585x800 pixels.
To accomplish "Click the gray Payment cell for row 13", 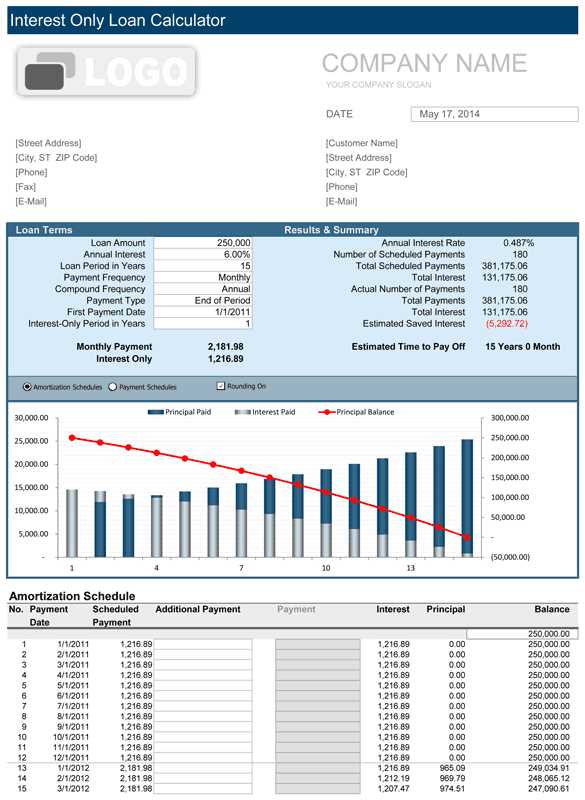I will 318,768.
